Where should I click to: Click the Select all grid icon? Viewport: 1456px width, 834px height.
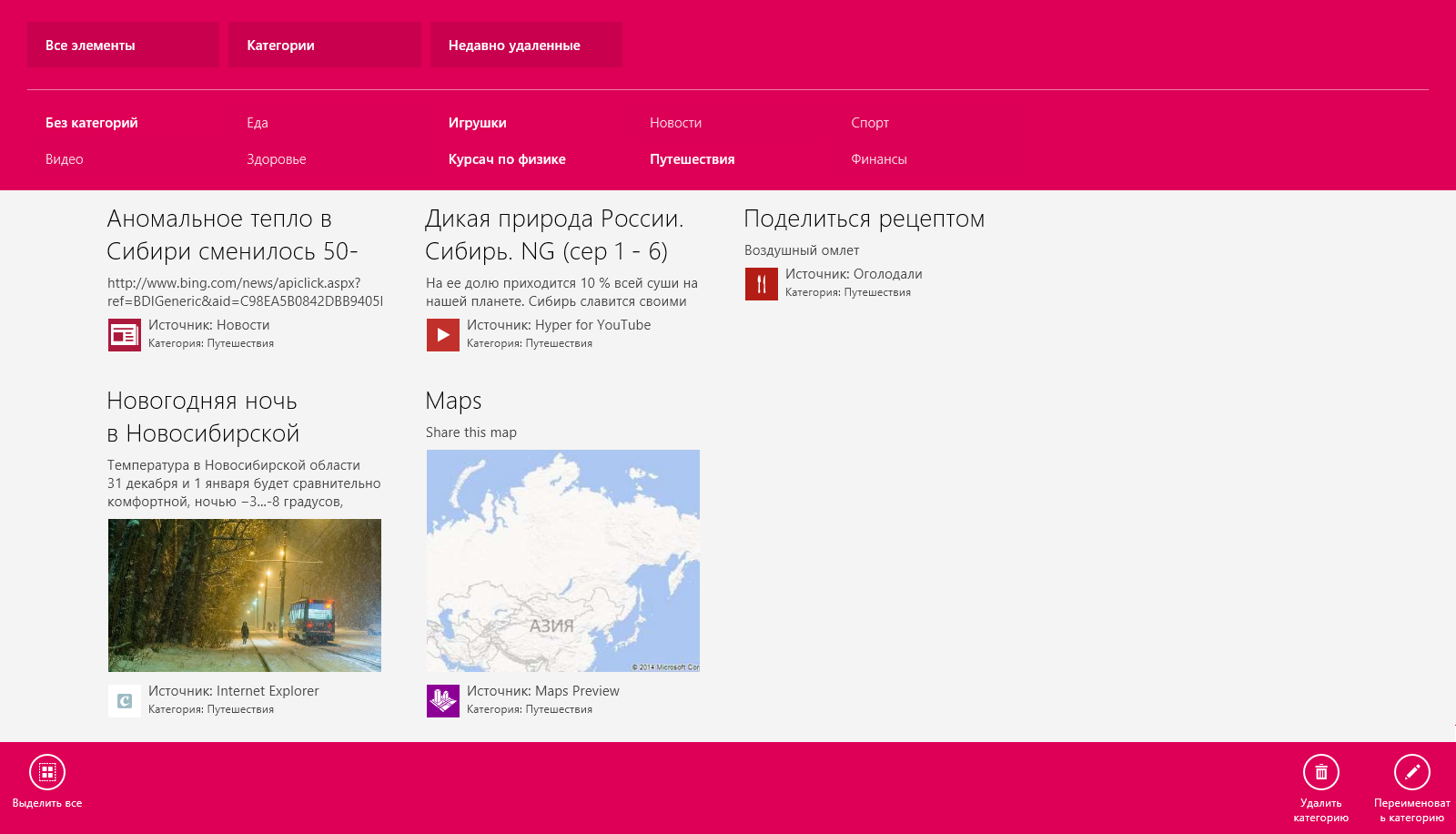[47, 772]
